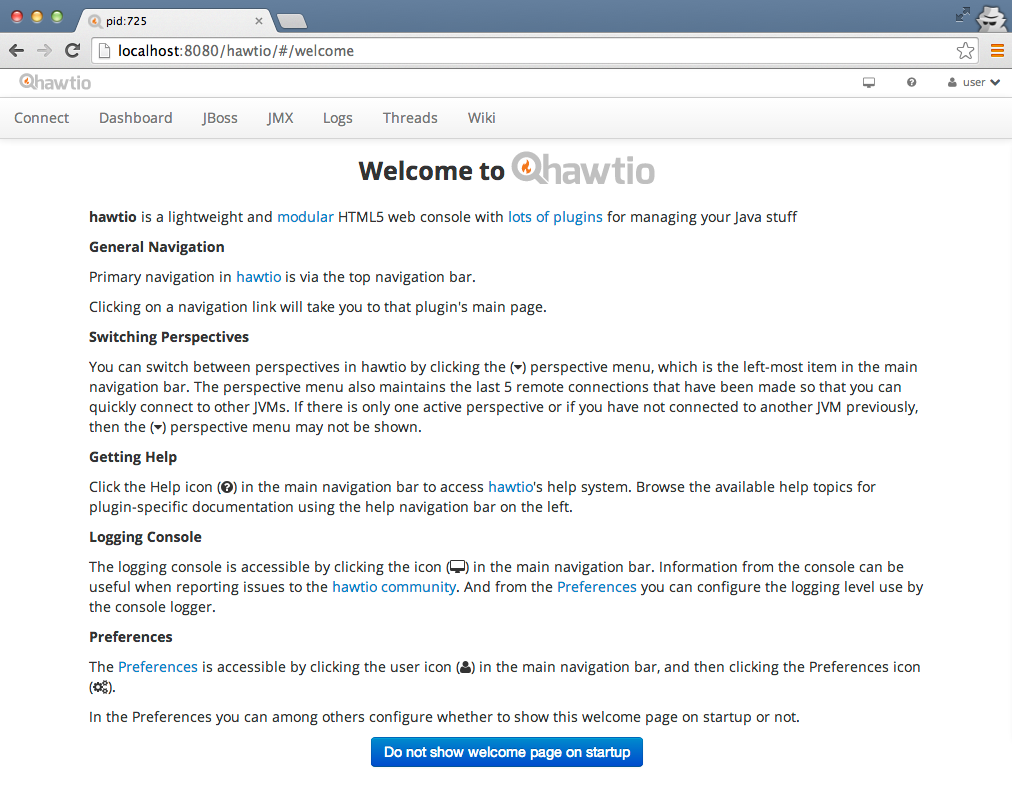Go back with the browser arrow
The width and height of the screenshot is (1012, 810).
click(x=17, y=50)
